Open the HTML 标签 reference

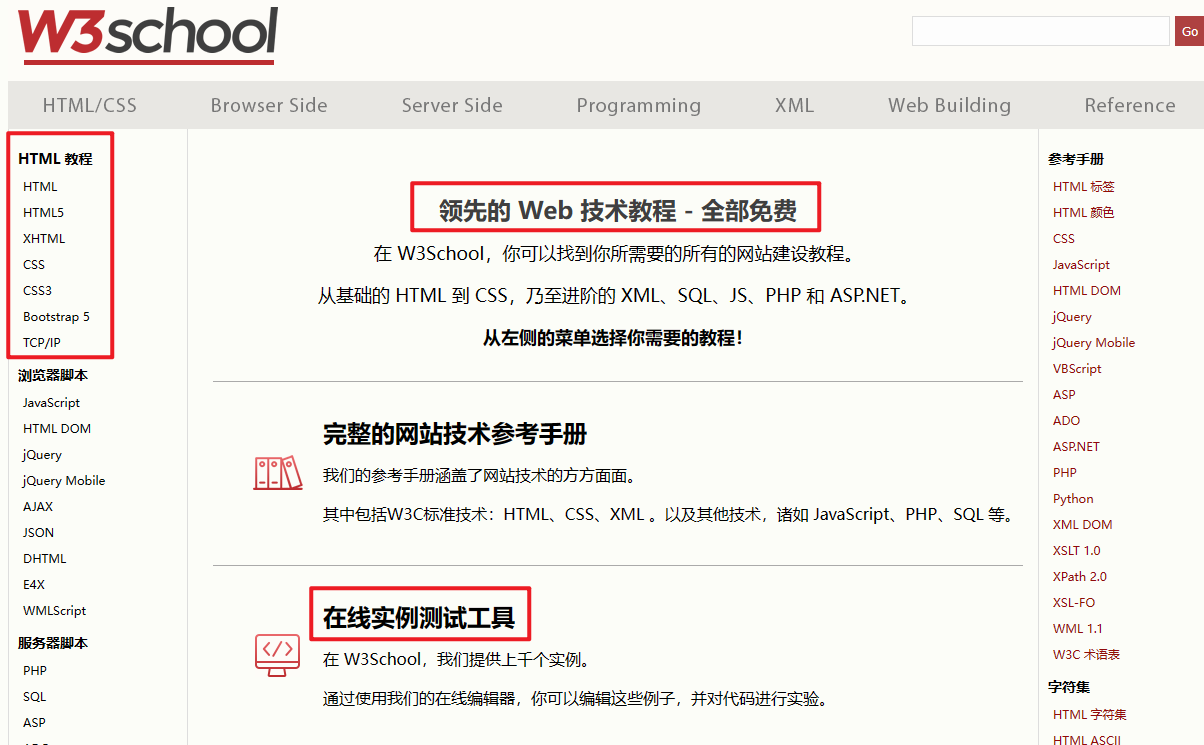click(1083, 186)
